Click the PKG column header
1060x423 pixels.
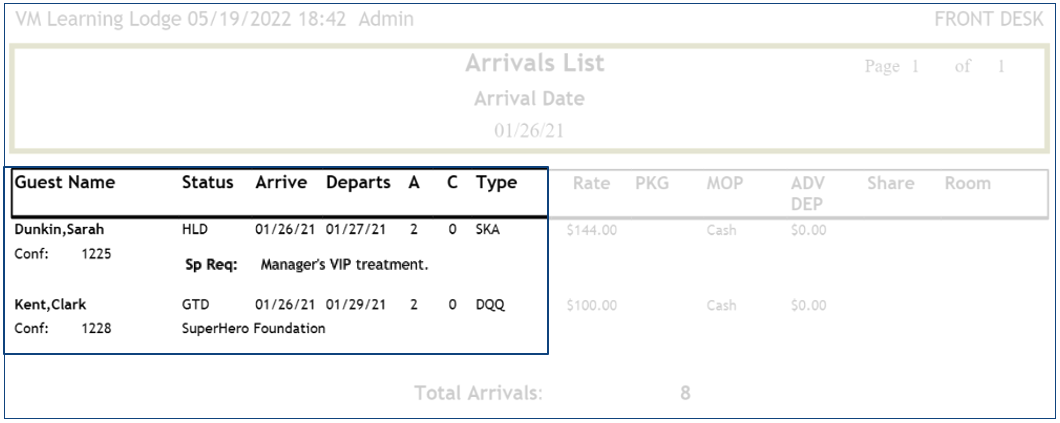(651, 184)
